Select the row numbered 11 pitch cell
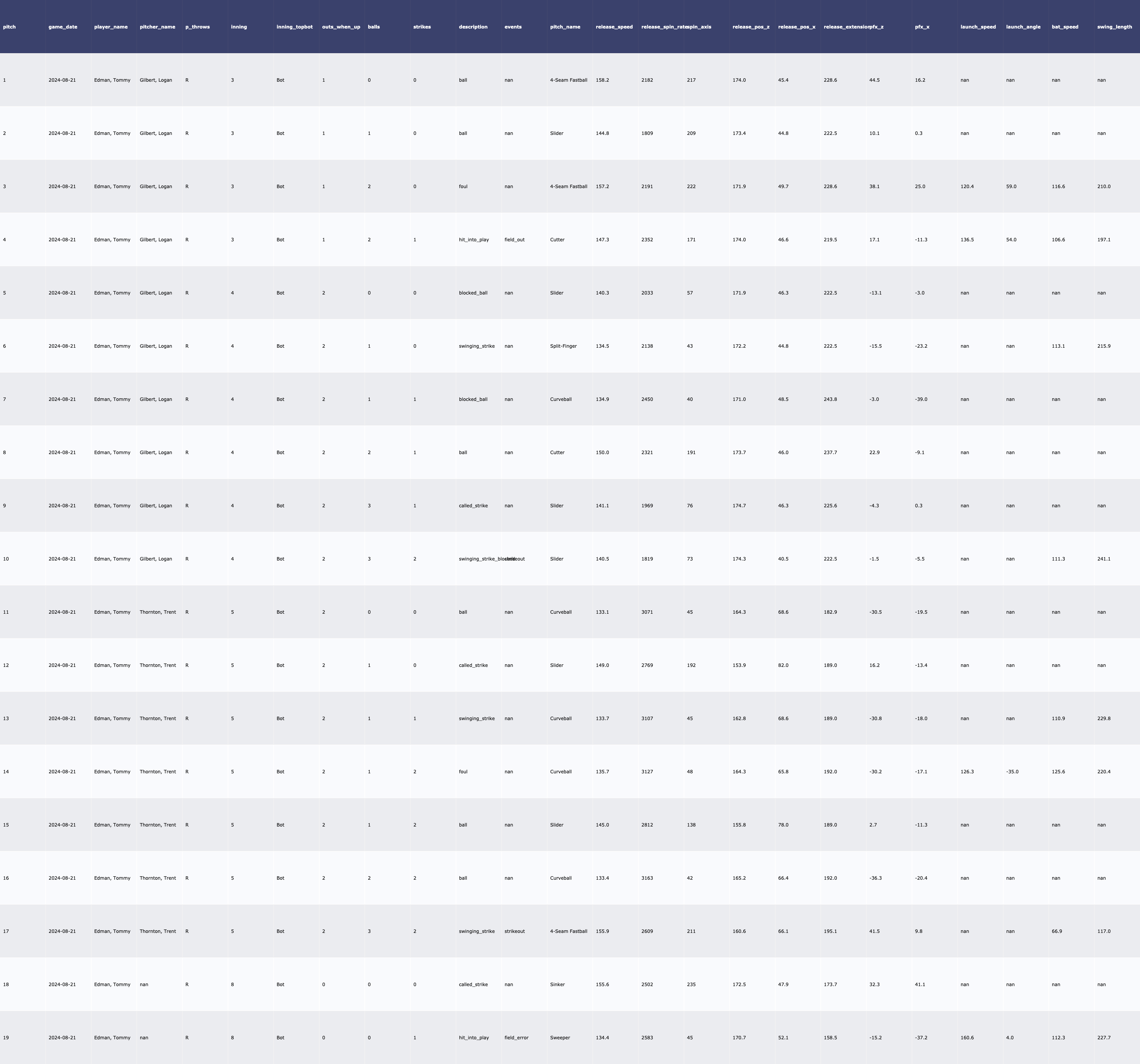Screen dimensions: 1140x1064 click(x=6, y=612)
